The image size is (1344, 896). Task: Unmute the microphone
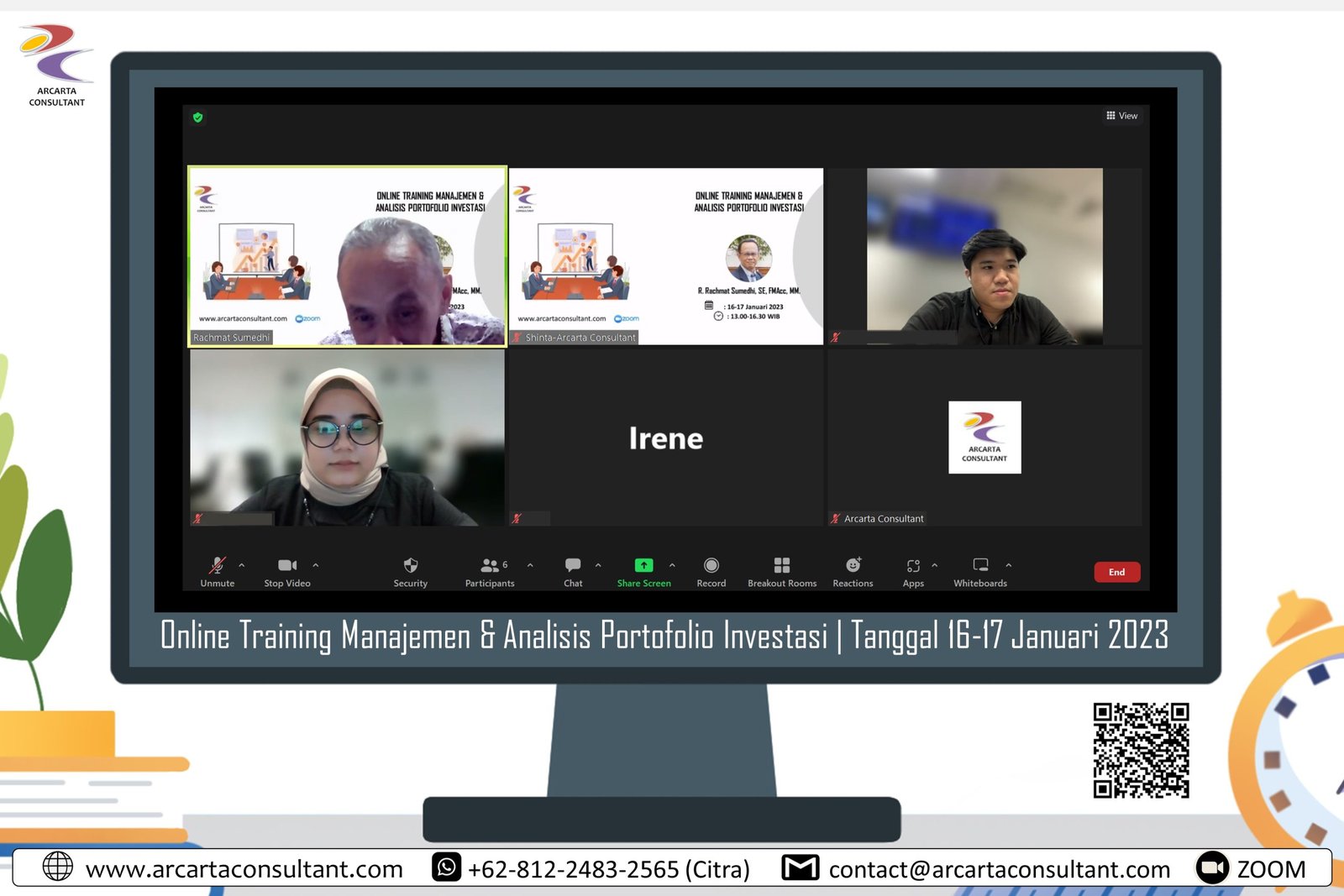click(218, 566)
